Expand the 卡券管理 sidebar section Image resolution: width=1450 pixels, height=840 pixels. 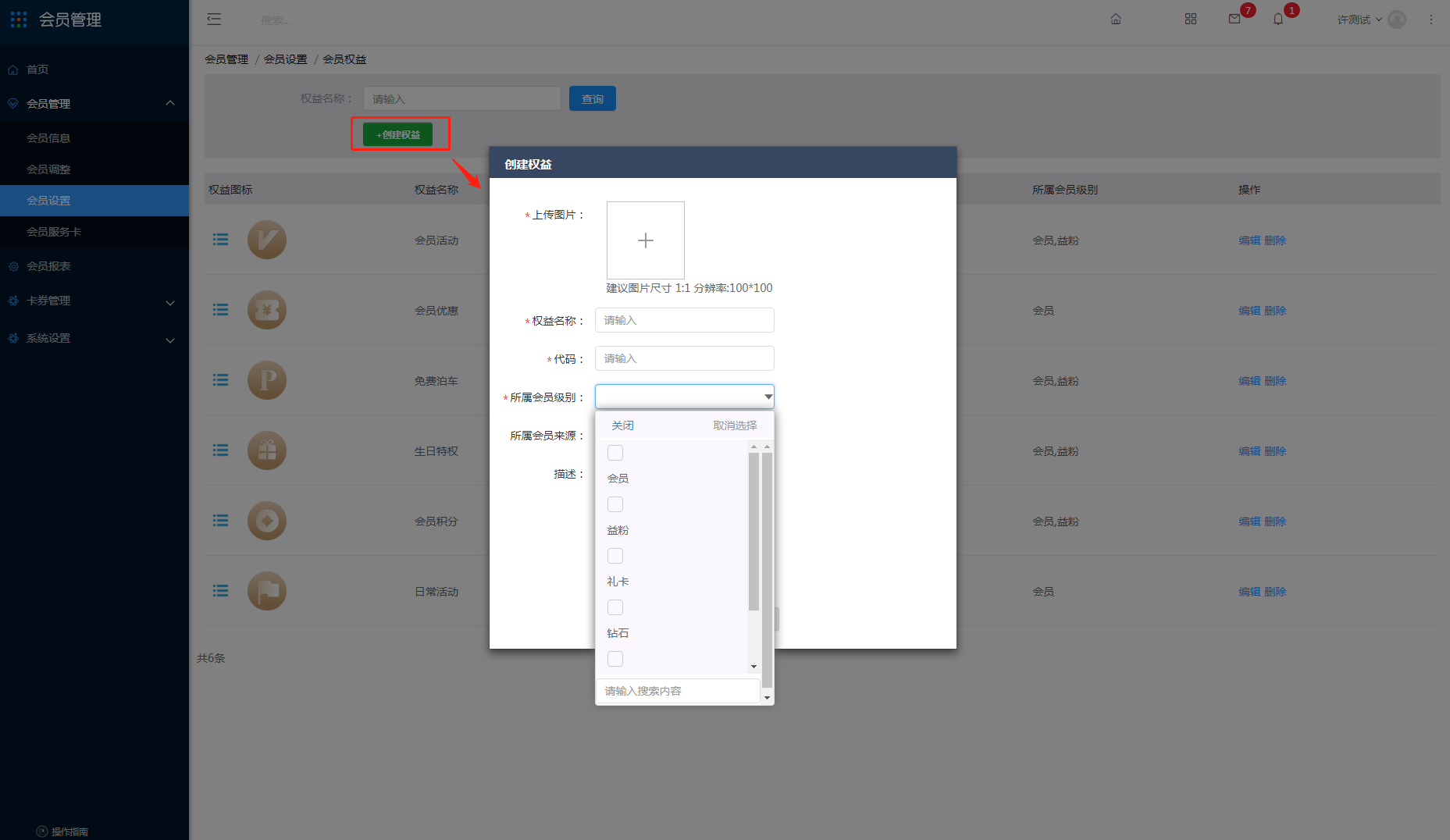point(170,303)
